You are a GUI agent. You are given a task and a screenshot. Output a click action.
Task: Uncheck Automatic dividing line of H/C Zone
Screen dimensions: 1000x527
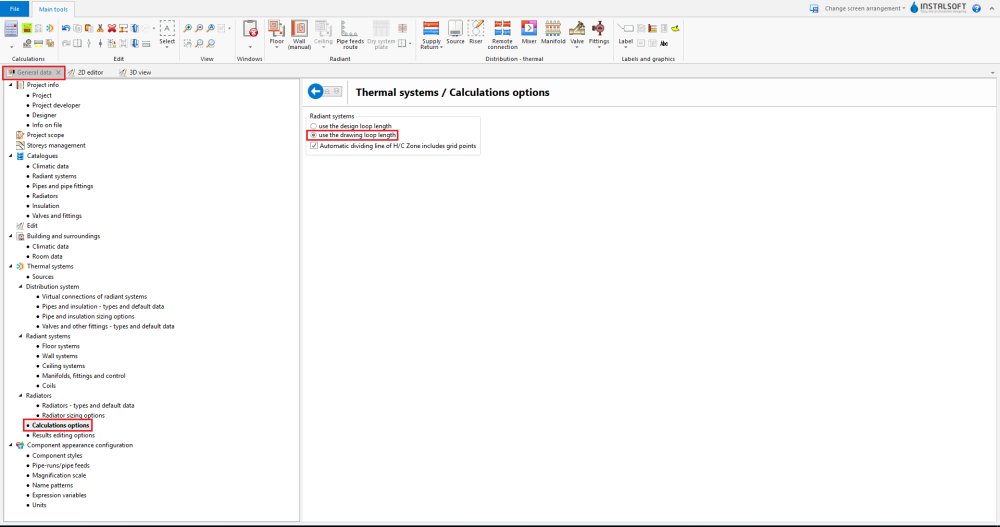[314, 145]
